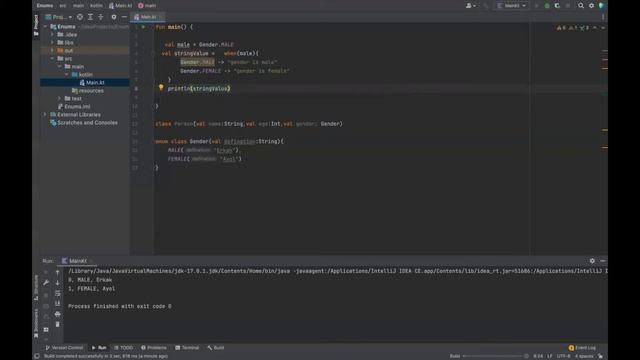Collapse the Enums project root
Screen dimensions: 640x360
coord(45,27)
